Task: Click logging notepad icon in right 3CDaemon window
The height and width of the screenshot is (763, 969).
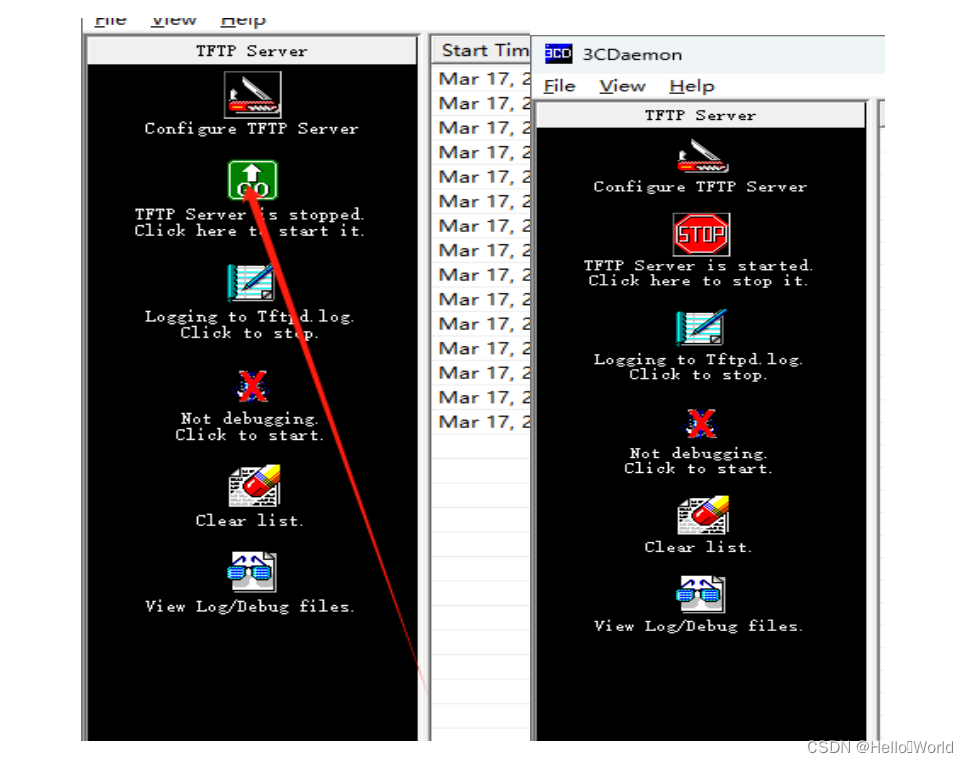Action: coord(701,327)
